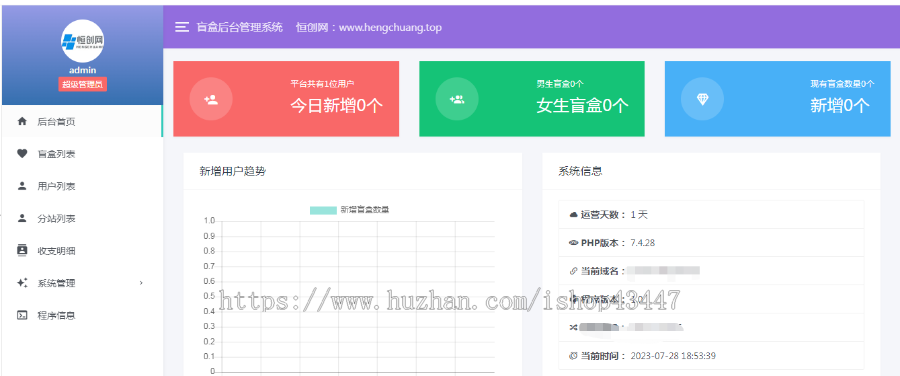Click the group icon on green card
900x376 pixels.
457,99
